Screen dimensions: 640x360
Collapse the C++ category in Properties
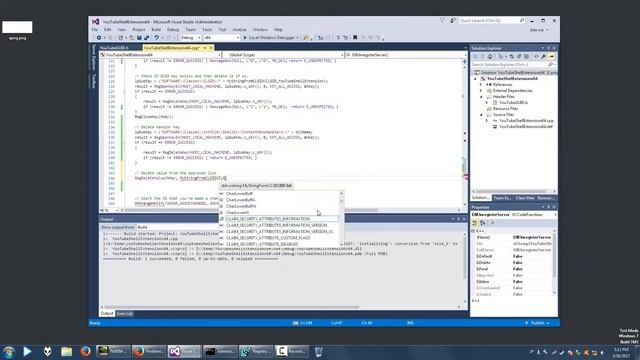coord(473,231)
